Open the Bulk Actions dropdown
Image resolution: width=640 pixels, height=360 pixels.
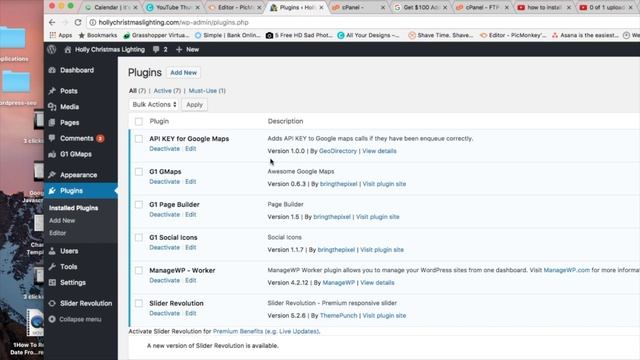pyautogui.click(x=154, y=104)
